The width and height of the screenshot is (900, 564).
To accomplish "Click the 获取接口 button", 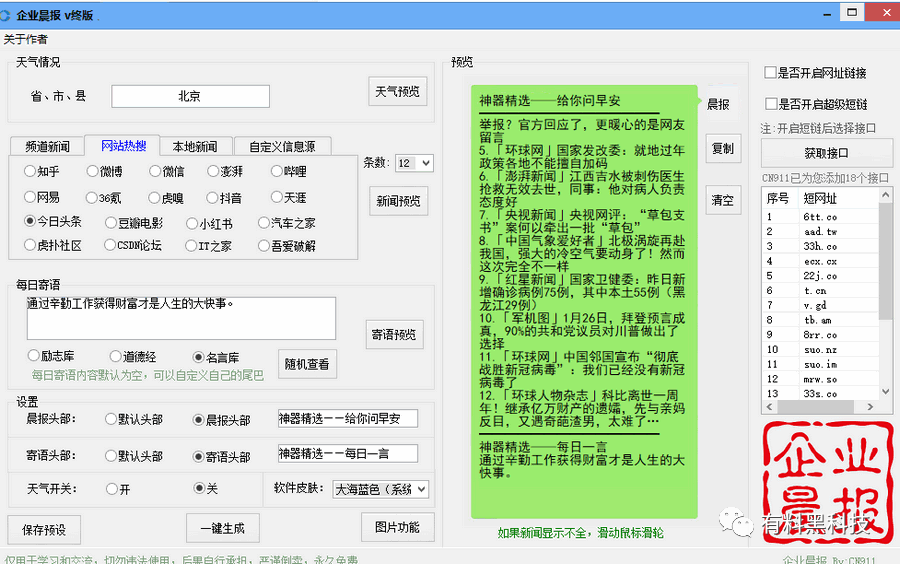I will (827, 153).
